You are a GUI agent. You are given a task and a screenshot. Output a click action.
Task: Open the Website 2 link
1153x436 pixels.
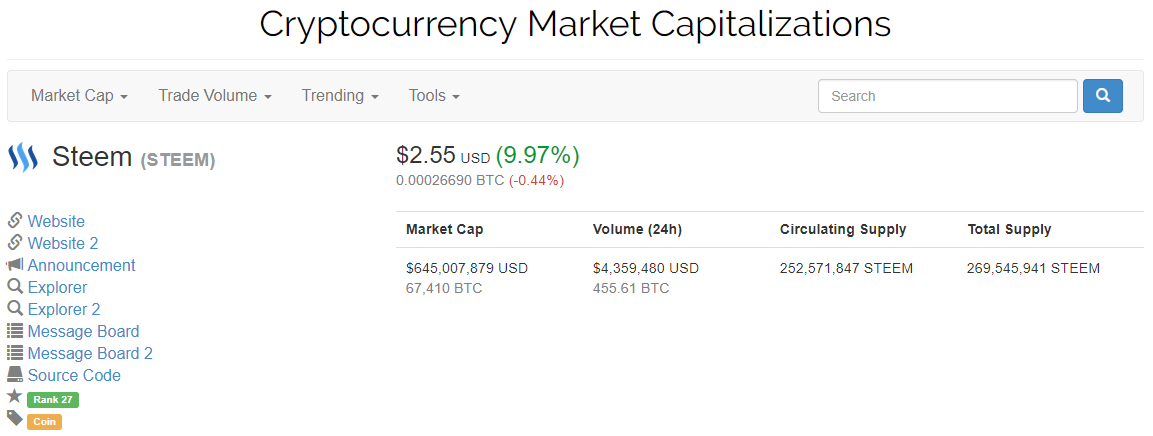click(63, 243)
